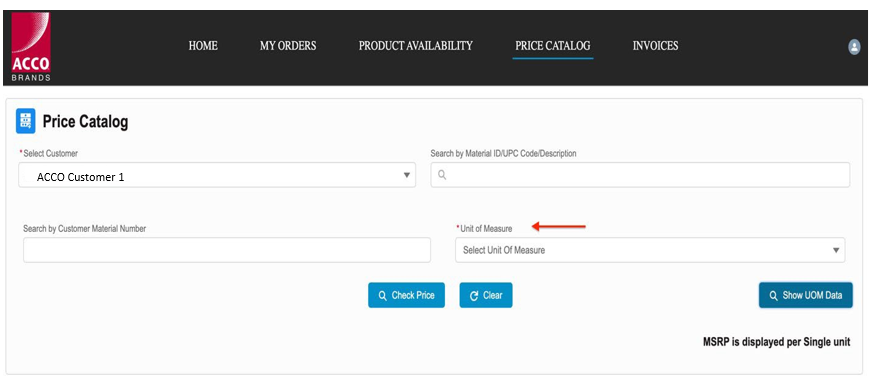The width and height of the screenshot is (876, 389).
Task: Expand the Select Customer dropdown arrow
Action: 407,175
